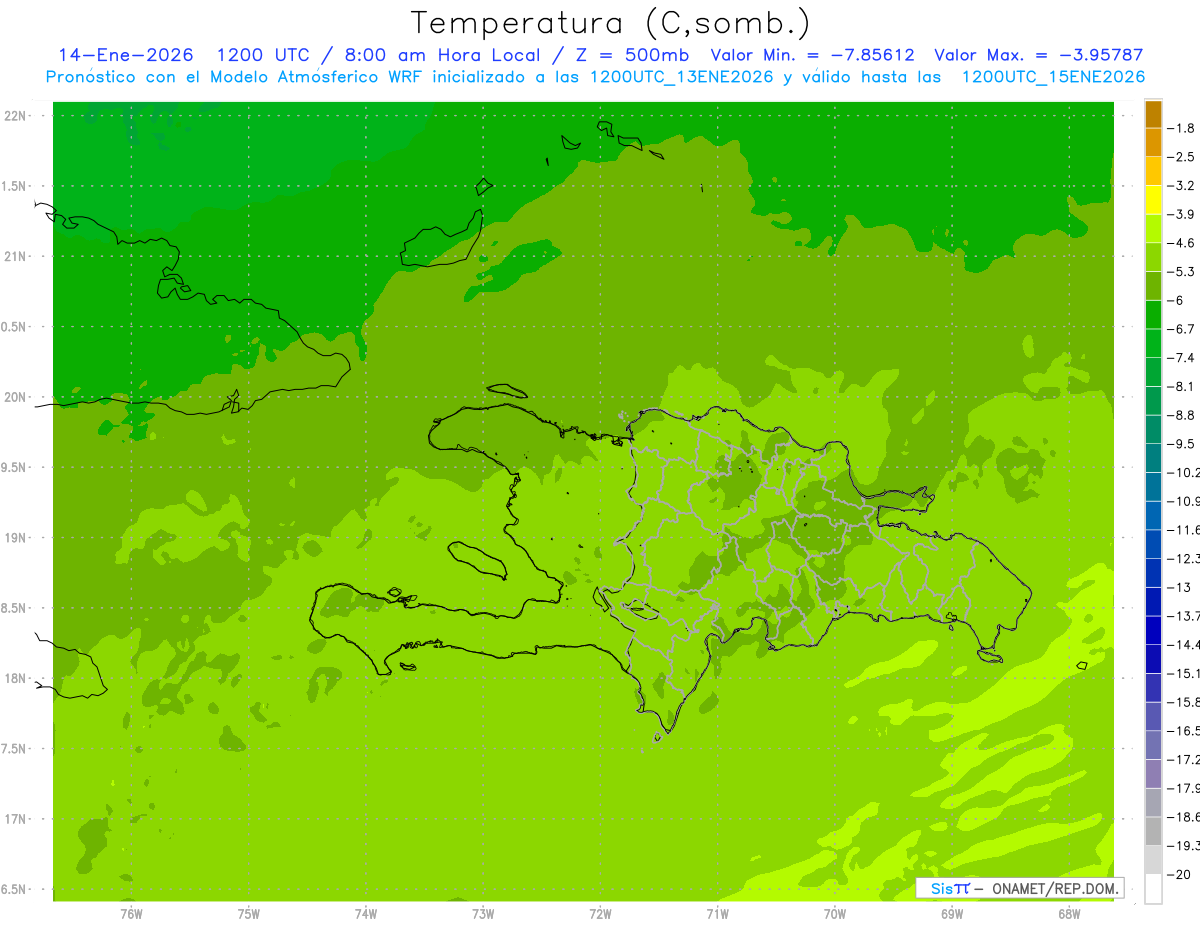
Task: Click the '-10.2' color scale value
Action: coord(1185,473)
